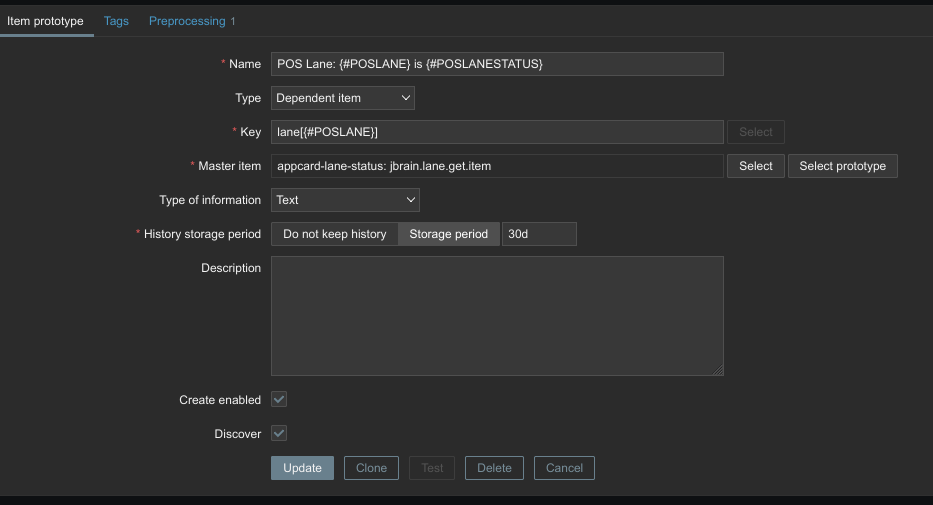The height and width of the screenshot is (505, 933).
Task: Click the Description box resize handle
Action: (x=718, y=370)
